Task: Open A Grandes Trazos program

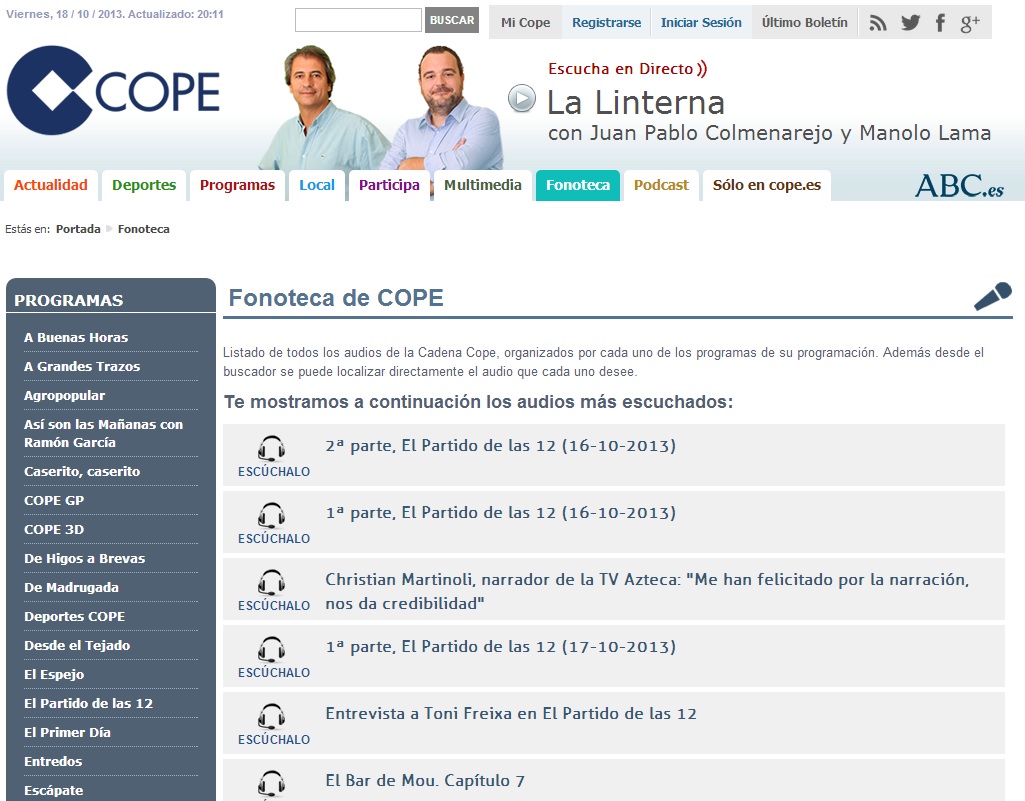Action: pyautogui.click(x=82, y=366)
